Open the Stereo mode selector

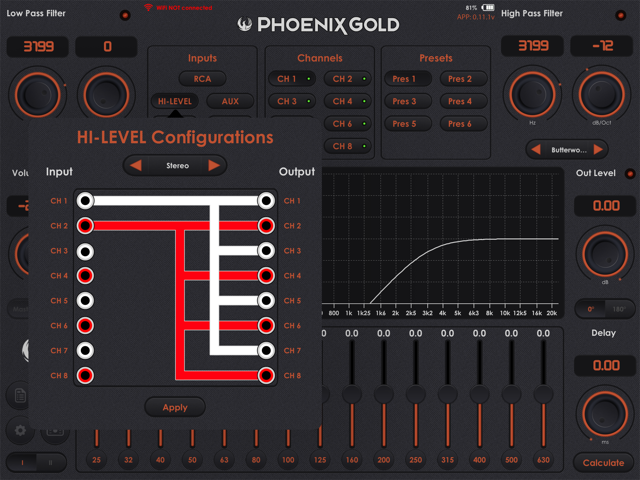[x=177, y=166]
